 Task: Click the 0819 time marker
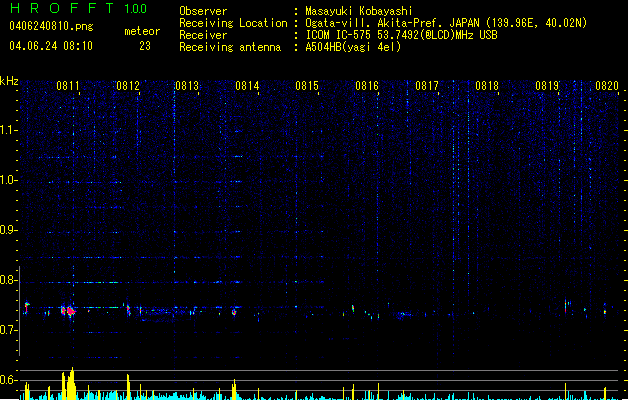(x=547, y=86)
